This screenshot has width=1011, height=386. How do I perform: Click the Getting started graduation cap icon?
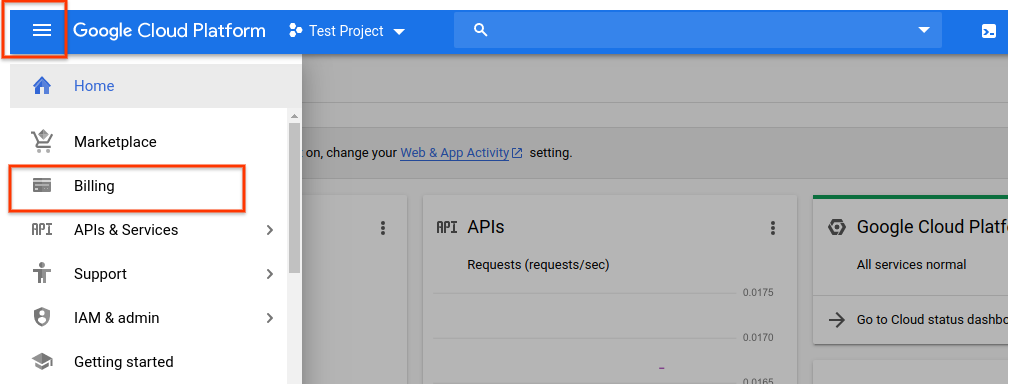click(42, 362)
